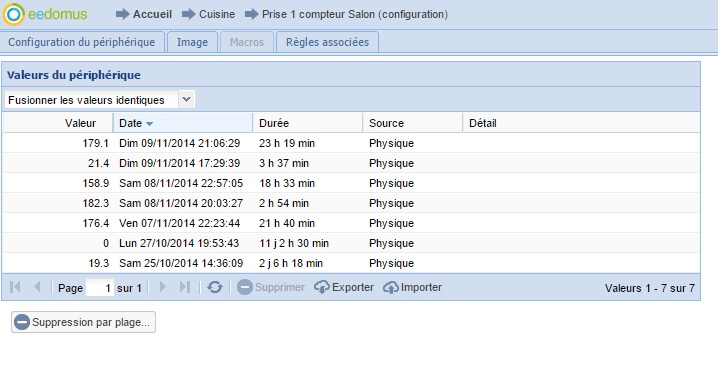
Task: Switch to the Image tab
Action: click(x=192, y=42)
